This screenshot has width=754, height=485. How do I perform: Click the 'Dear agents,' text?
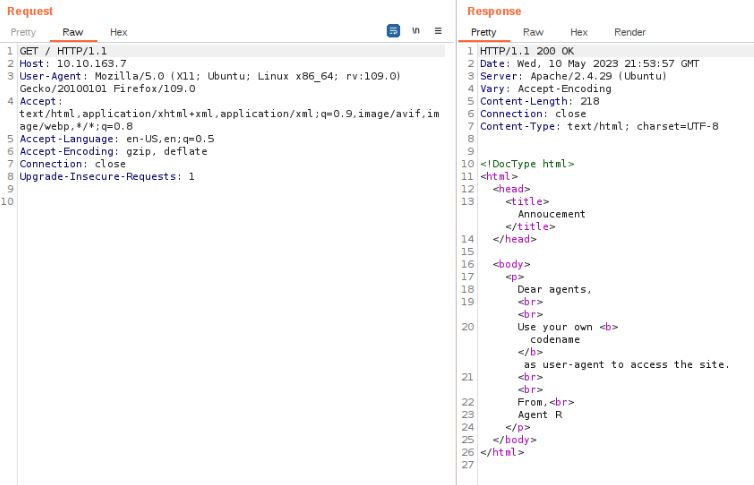[554, 289]
